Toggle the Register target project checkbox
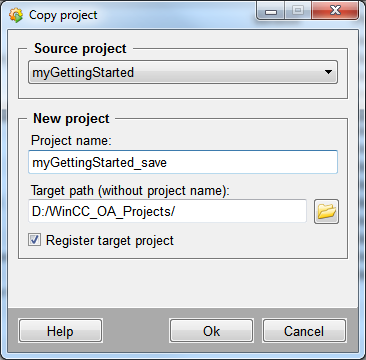 click(x=34, y=240)
